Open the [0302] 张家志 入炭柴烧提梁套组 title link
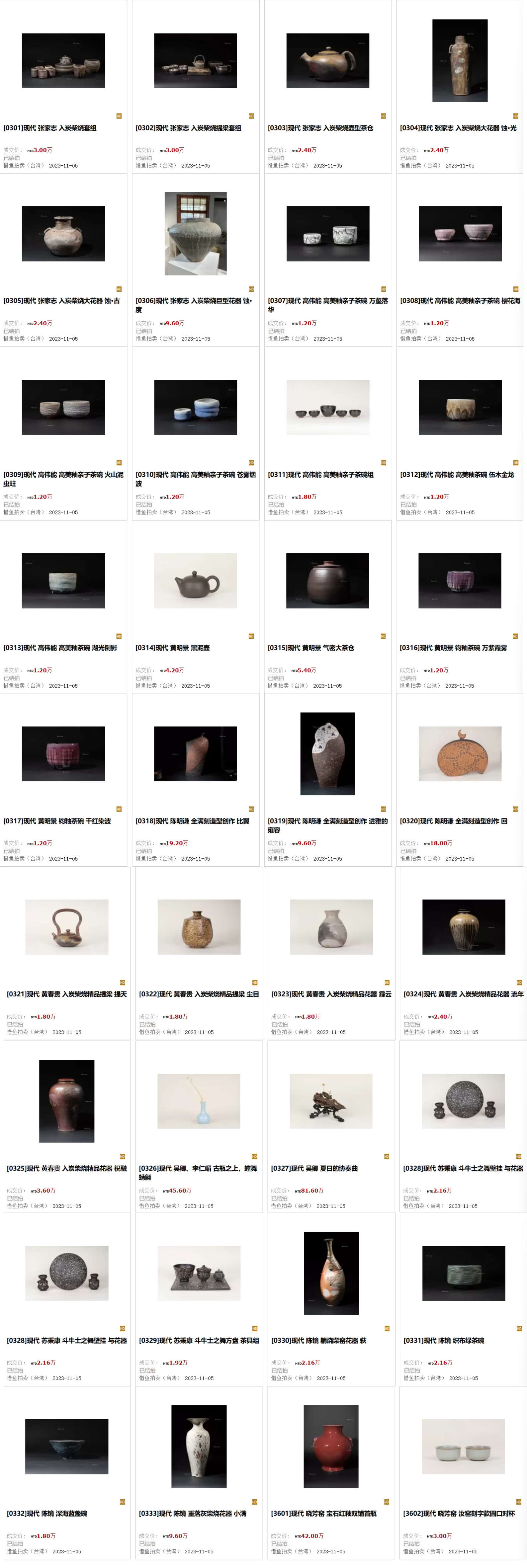 coord(188,128)
